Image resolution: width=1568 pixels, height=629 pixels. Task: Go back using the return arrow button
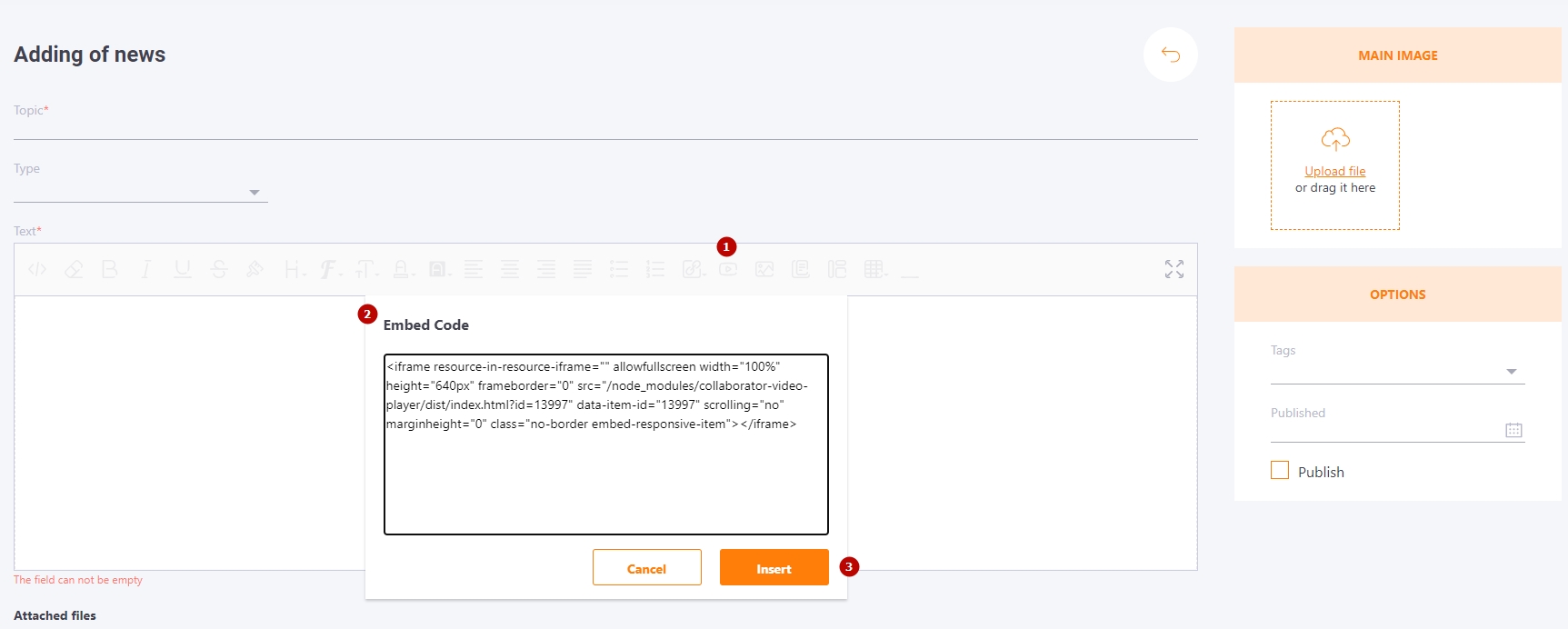point(1171,55)
